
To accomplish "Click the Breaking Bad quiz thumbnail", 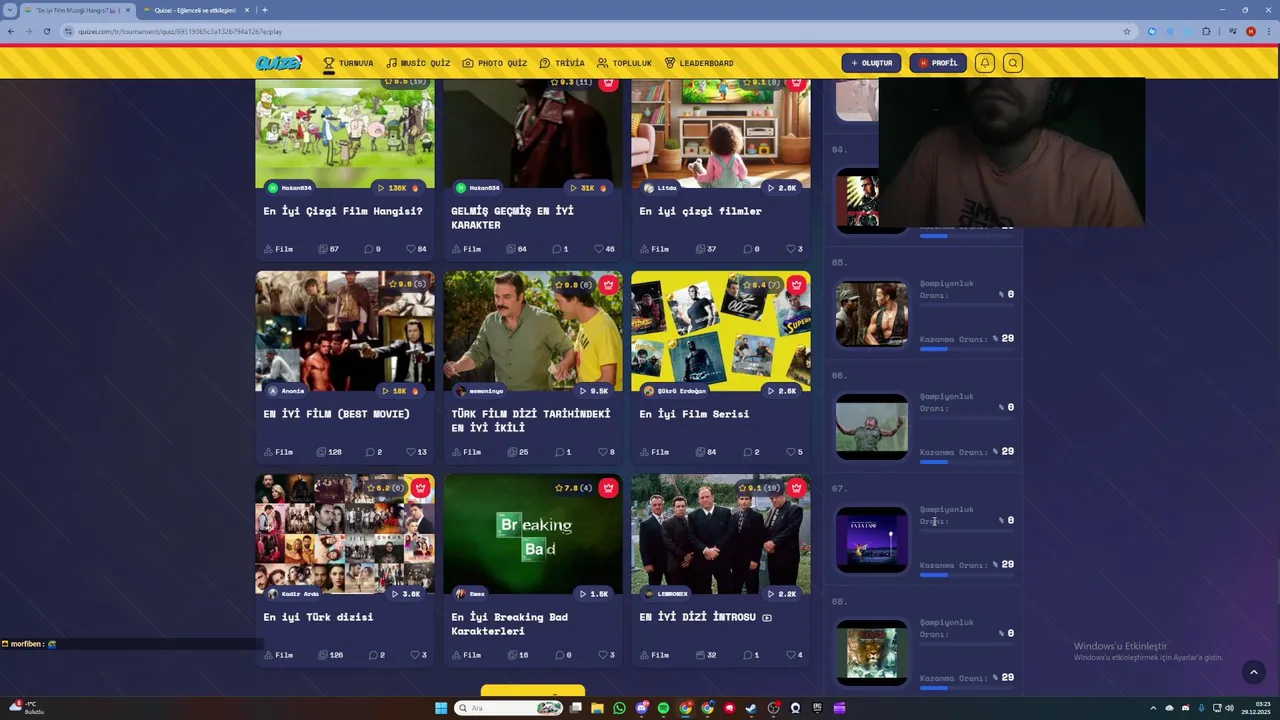I will tap(533, 534).
